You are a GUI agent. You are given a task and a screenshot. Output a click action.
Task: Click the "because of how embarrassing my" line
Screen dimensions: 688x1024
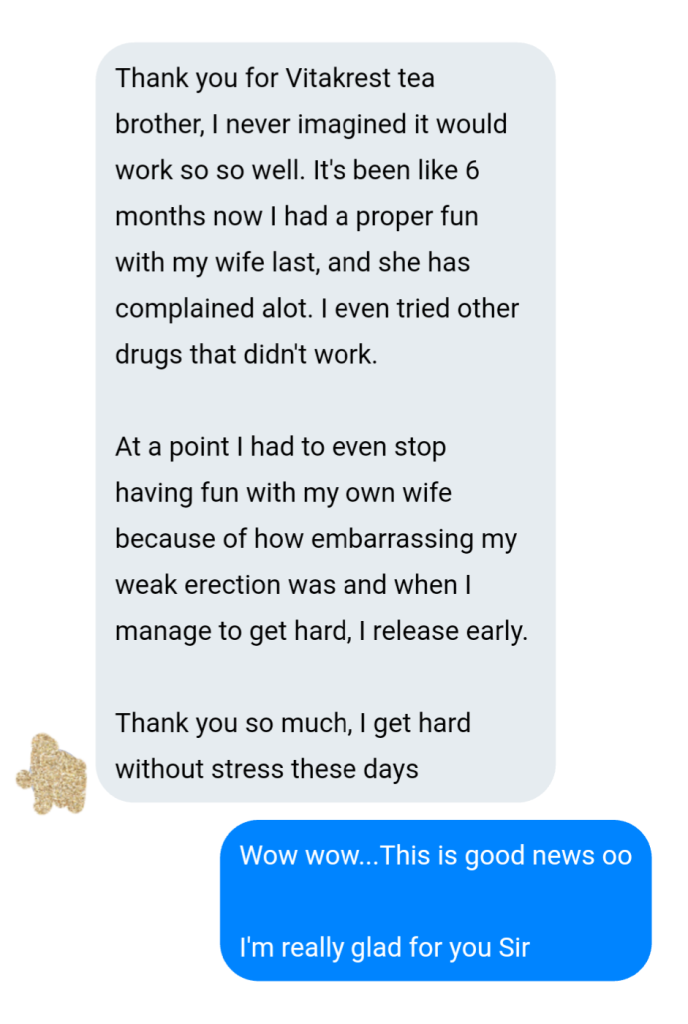pyautogui.click(x=316, y=539)
